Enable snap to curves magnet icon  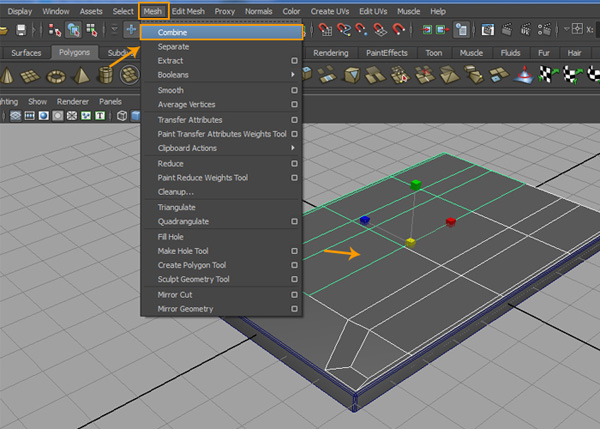tap(344, 29)
